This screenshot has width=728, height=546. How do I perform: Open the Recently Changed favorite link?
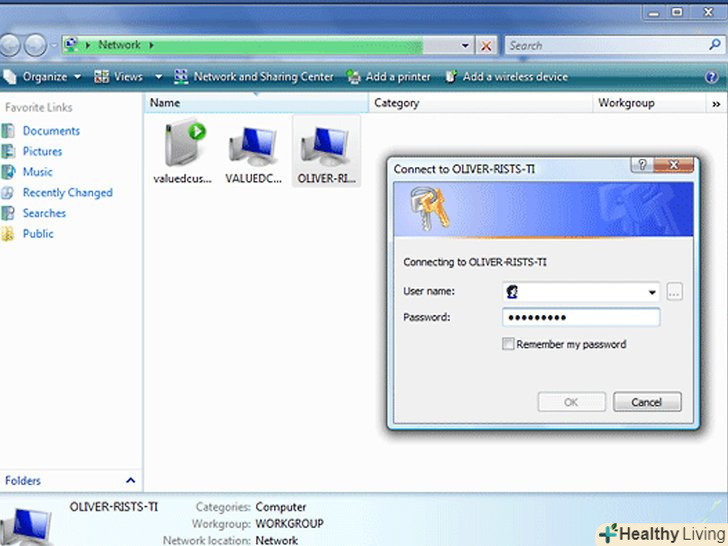tap(68, 192)
